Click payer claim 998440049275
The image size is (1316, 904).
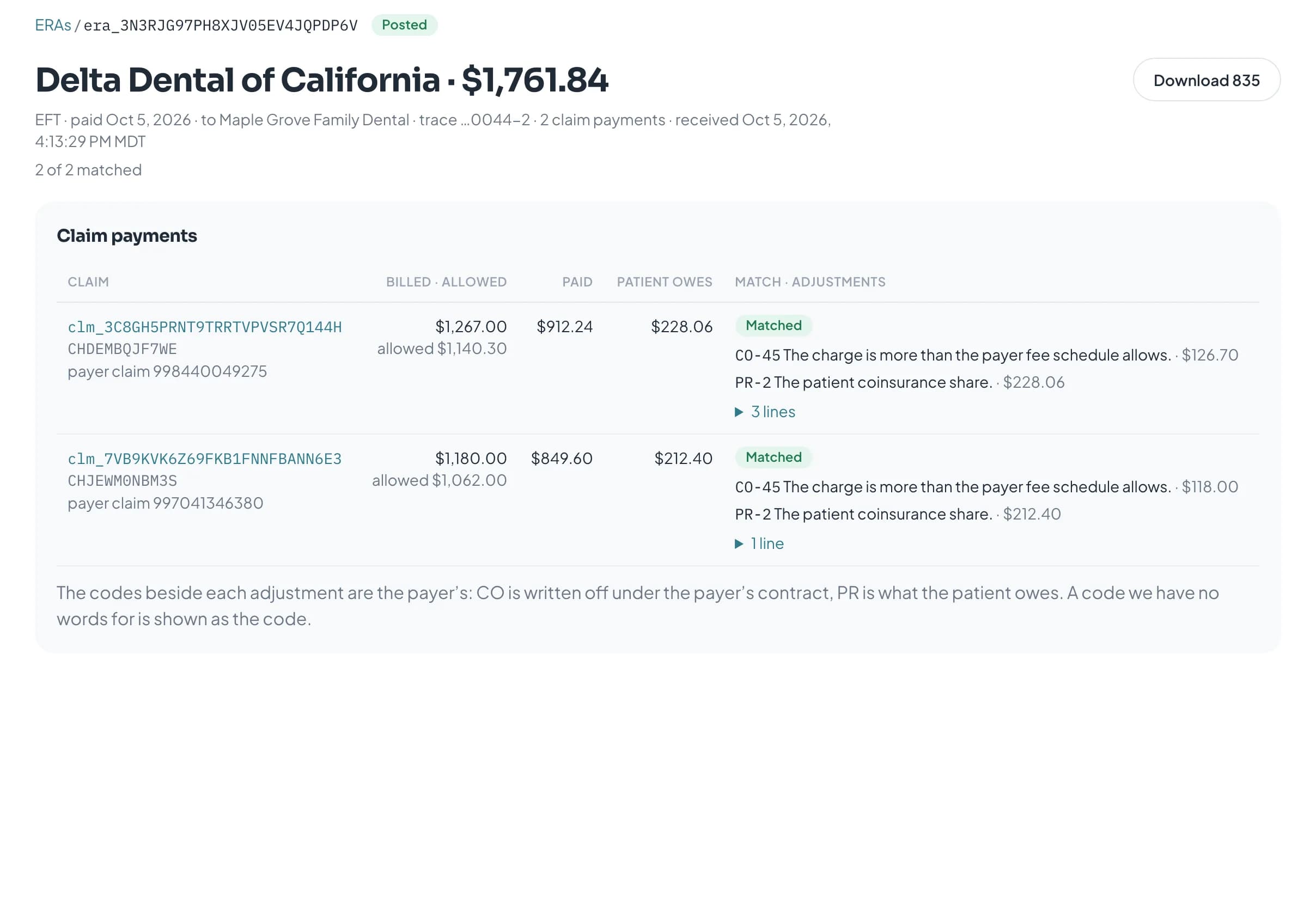167,371
